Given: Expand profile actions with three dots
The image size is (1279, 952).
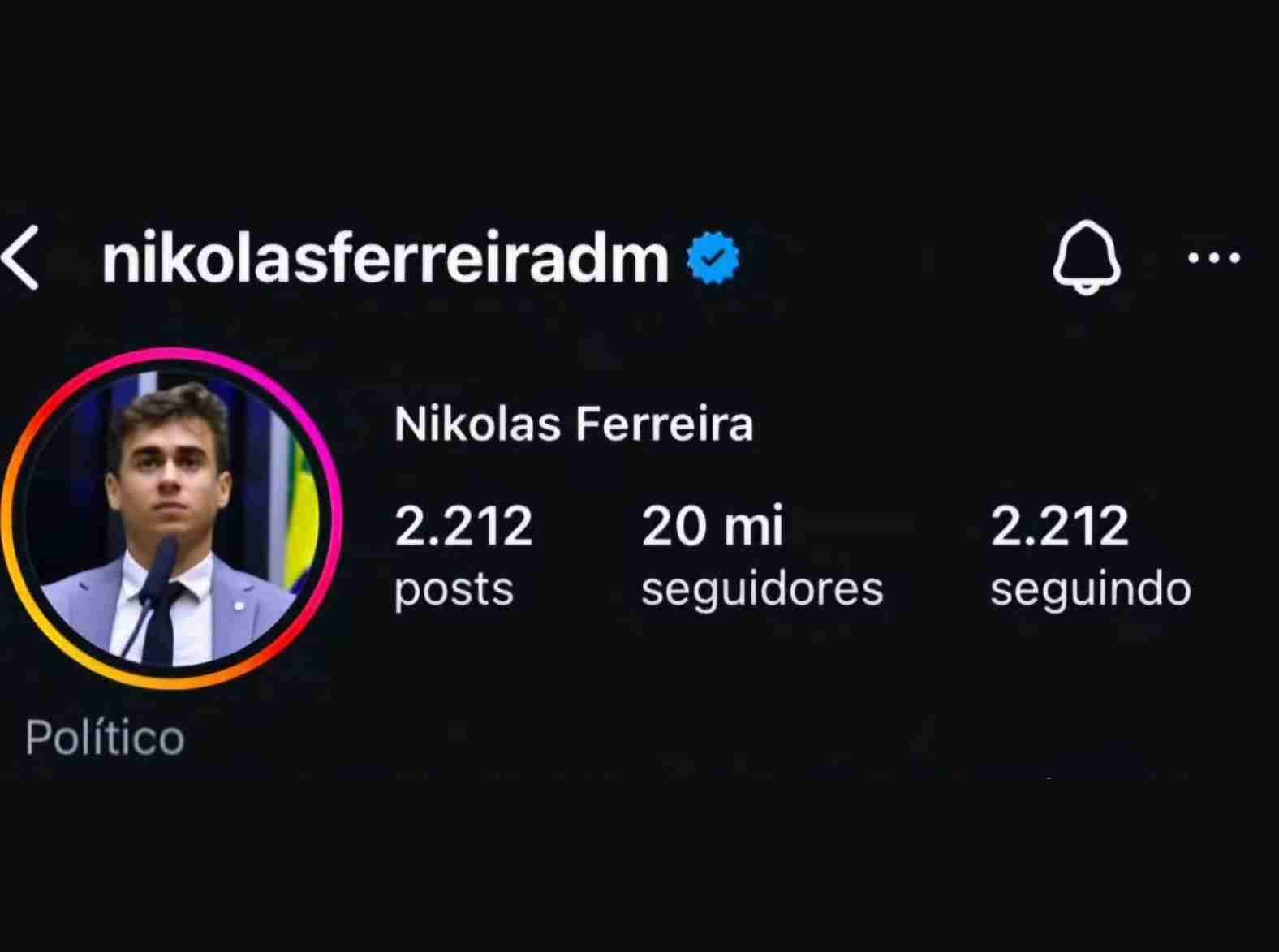Looking at the screenshot, I should (x=1212, y=258).
